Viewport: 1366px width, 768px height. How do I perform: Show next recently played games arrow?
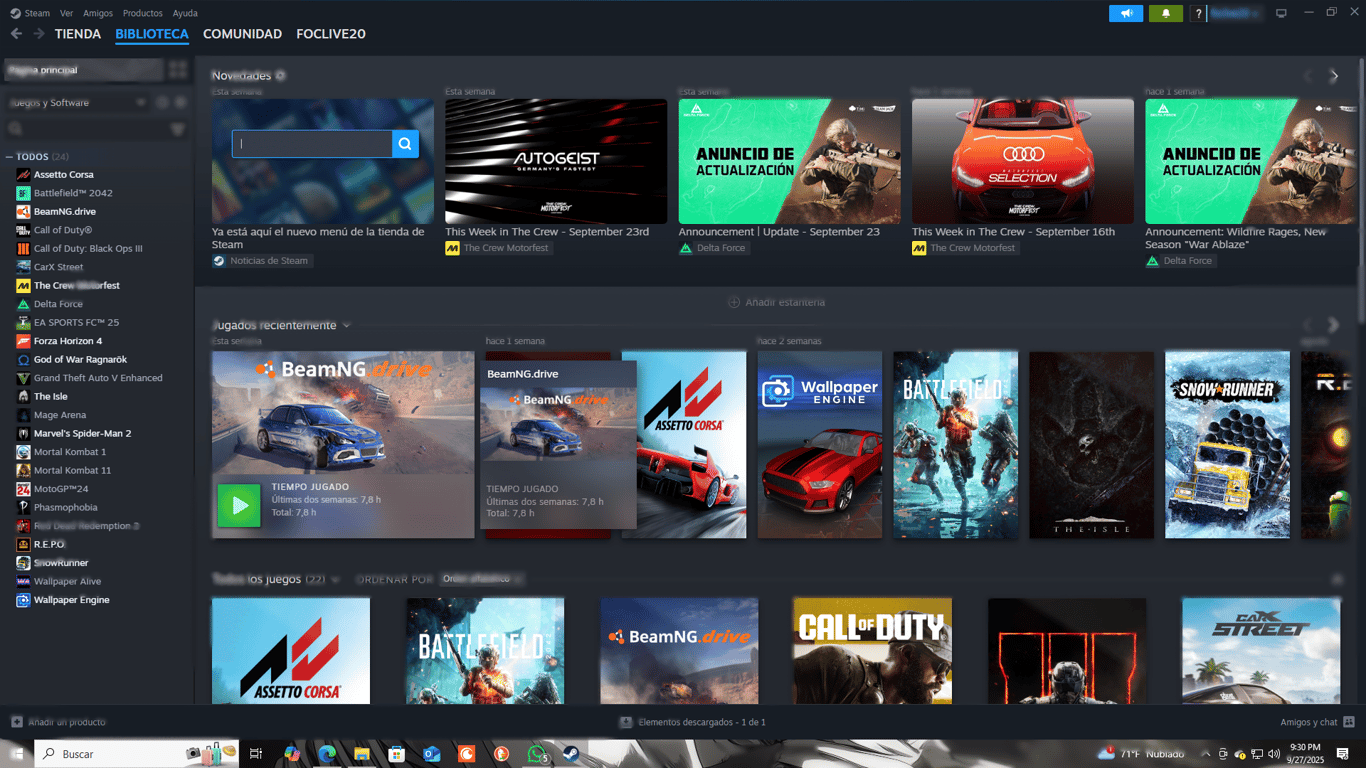coord(1334,325)
